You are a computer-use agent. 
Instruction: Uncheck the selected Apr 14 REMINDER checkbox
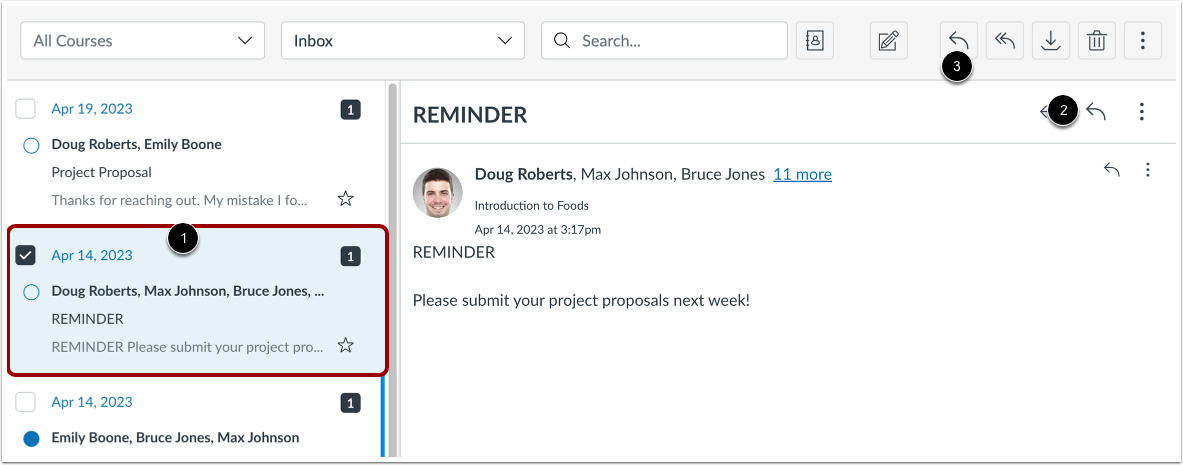pos(26,255)
